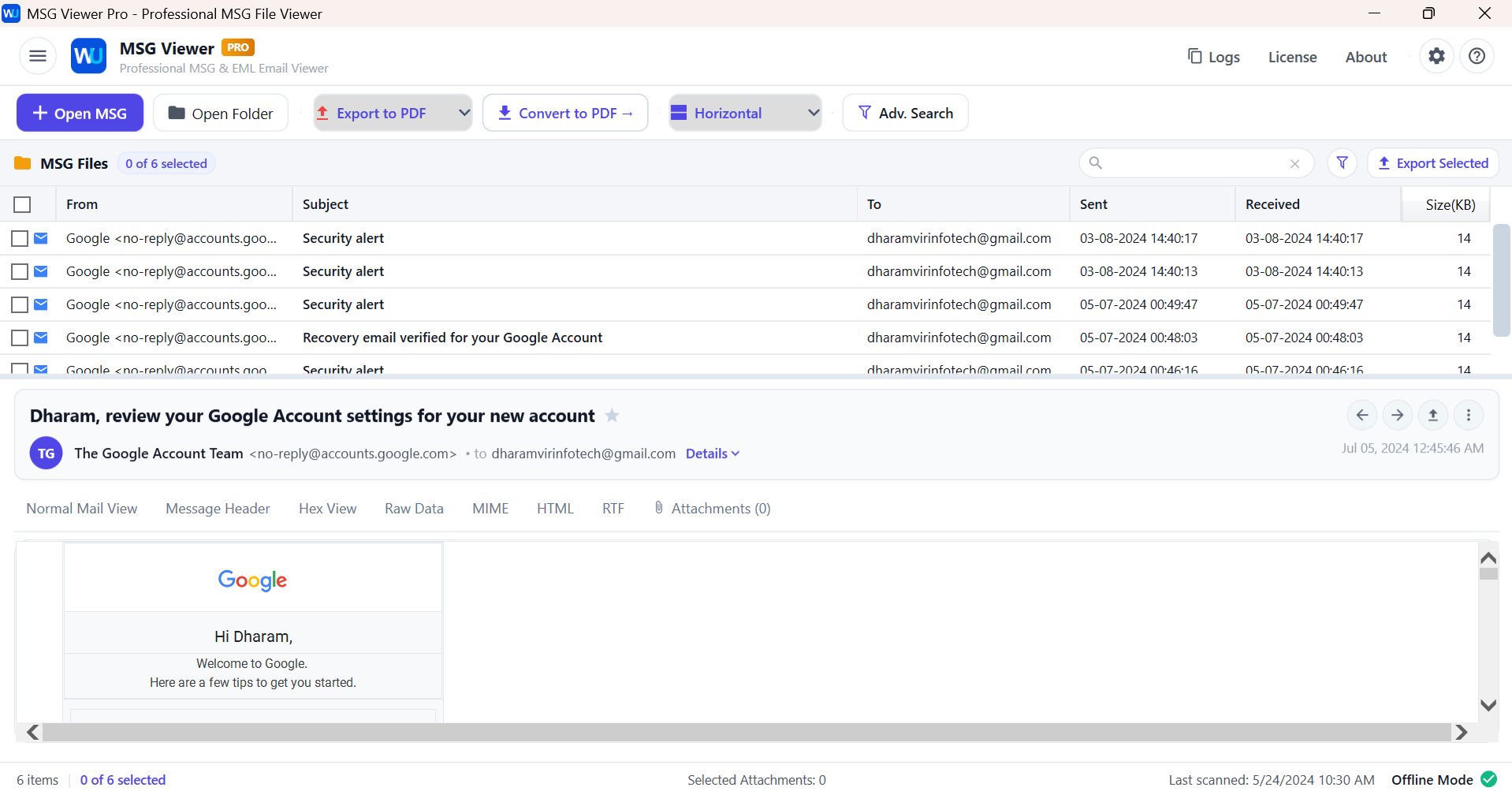Click the Open MSG button
The width and height of the screenshot is (1512, 791).
[x=80, y=113]
